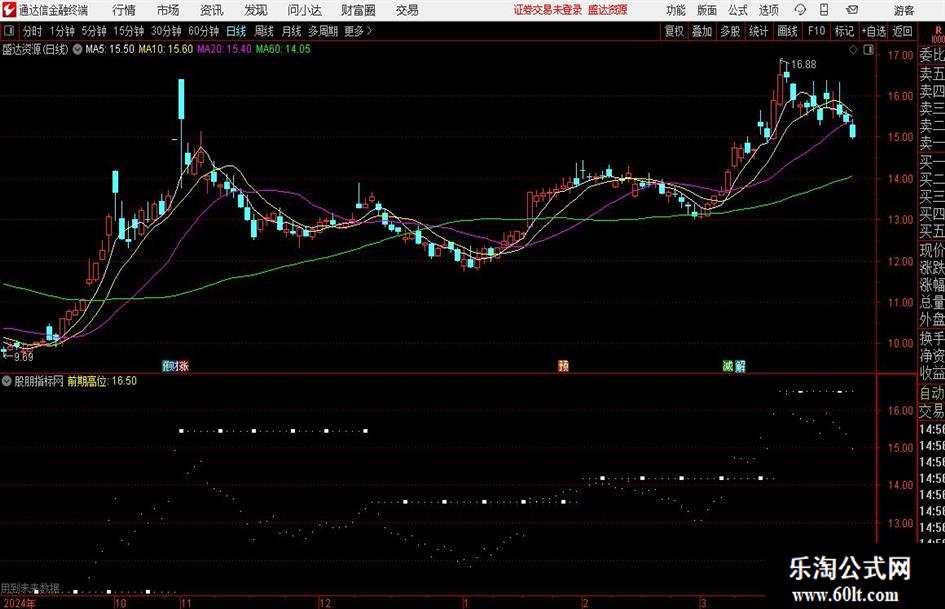The height and width of the screenshot is (609, 945).
Task: Switch to 15分钟 chart period
Action: pos(129,31)
